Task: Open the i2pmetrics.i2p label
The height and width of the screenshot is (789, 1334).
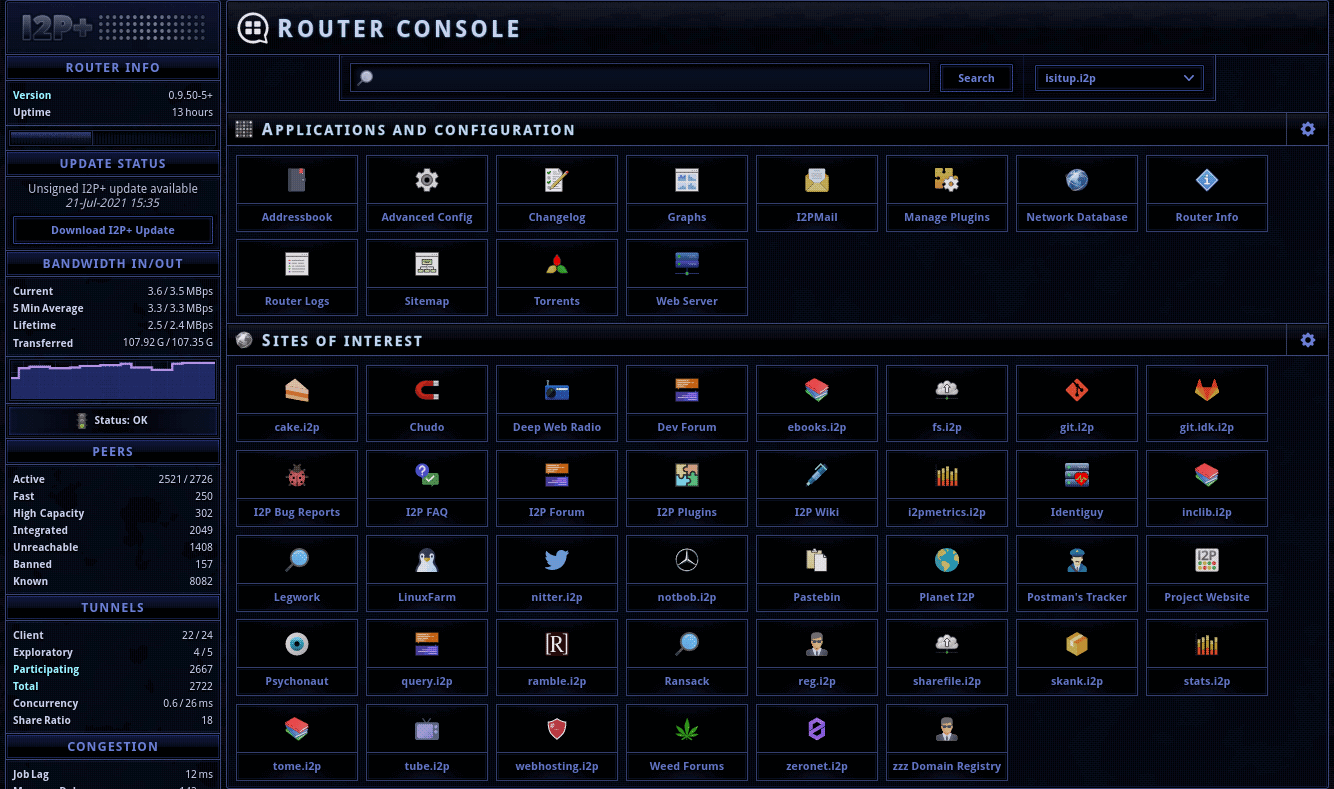Action: click(x=947, y=512)
